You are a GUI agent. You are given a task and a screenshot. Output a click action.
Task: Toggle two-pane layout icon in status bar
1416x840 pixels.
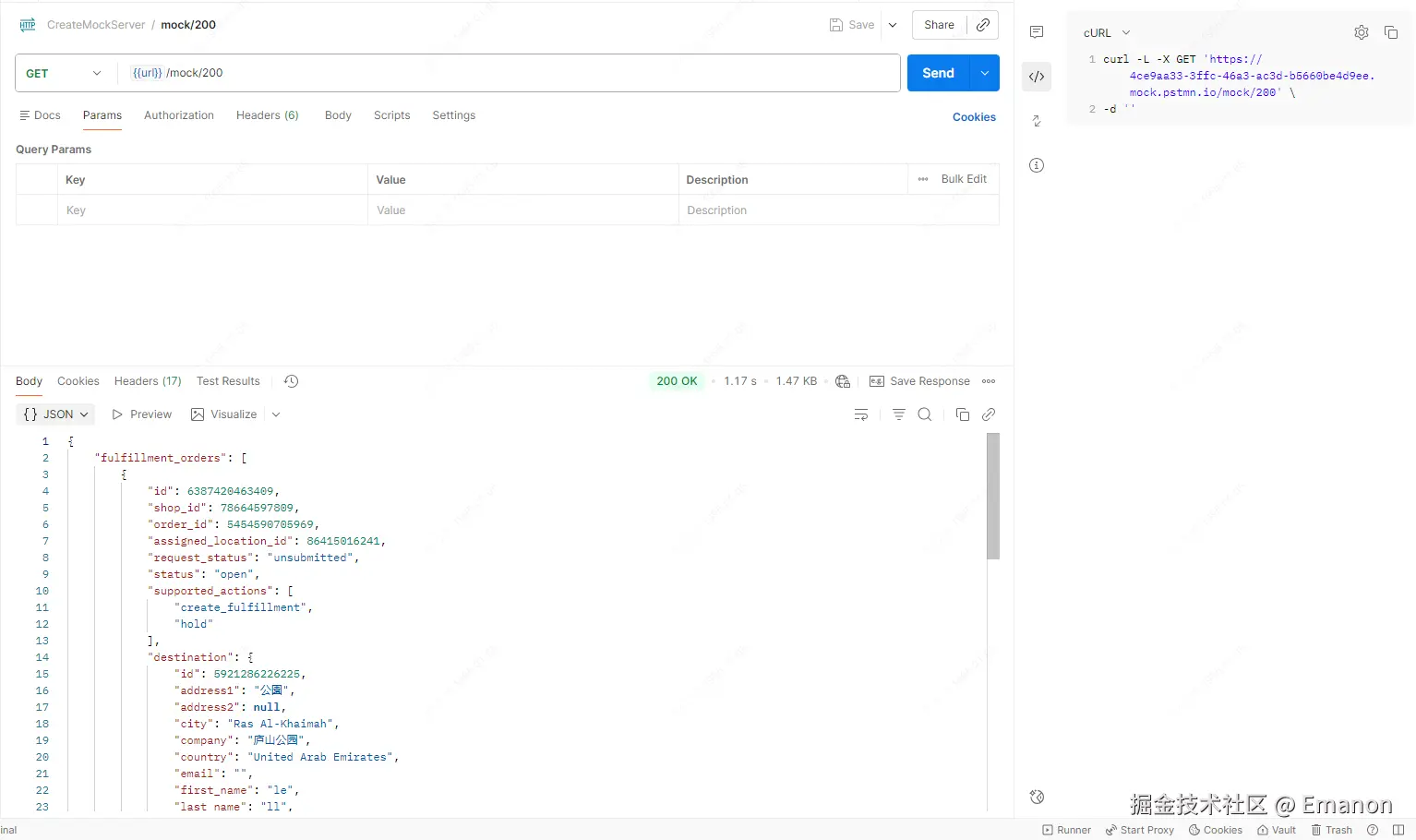click(1398, 830)
